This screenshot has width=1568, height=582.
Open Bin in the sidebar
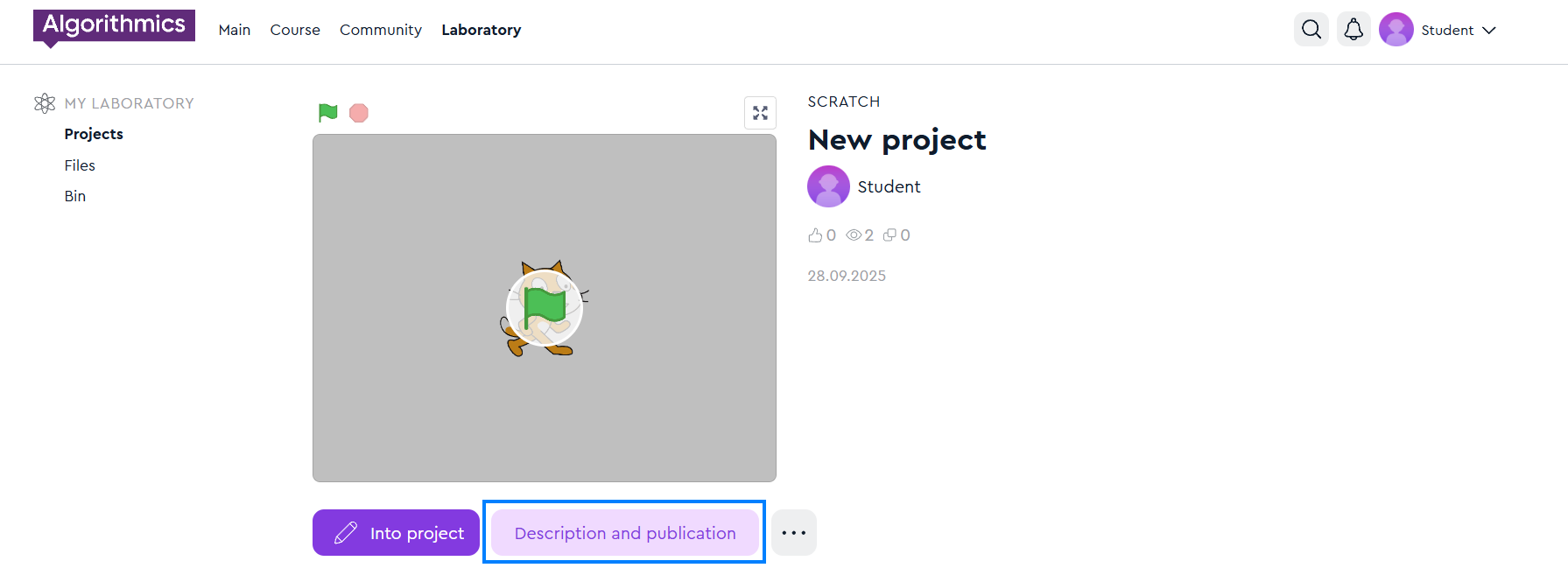tap(75, 196)
